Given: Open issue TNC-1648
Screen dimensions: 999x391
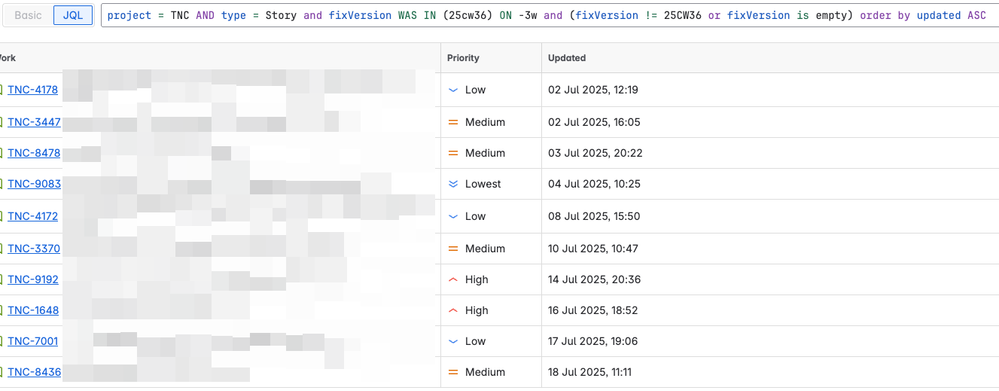Looking at the screenshot, I should 33,310.
